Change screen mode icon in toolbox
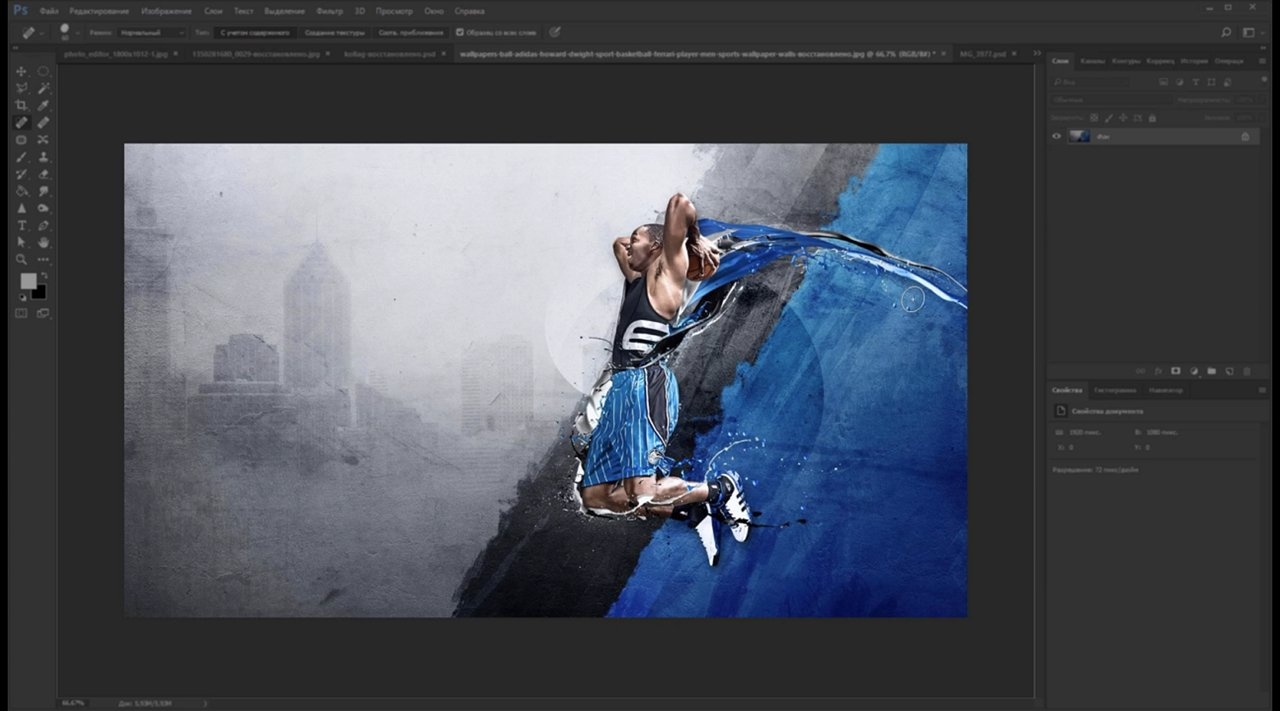The width and height of the screenshot is (1280, 711). pyautogui.click(x=43, y=313)
